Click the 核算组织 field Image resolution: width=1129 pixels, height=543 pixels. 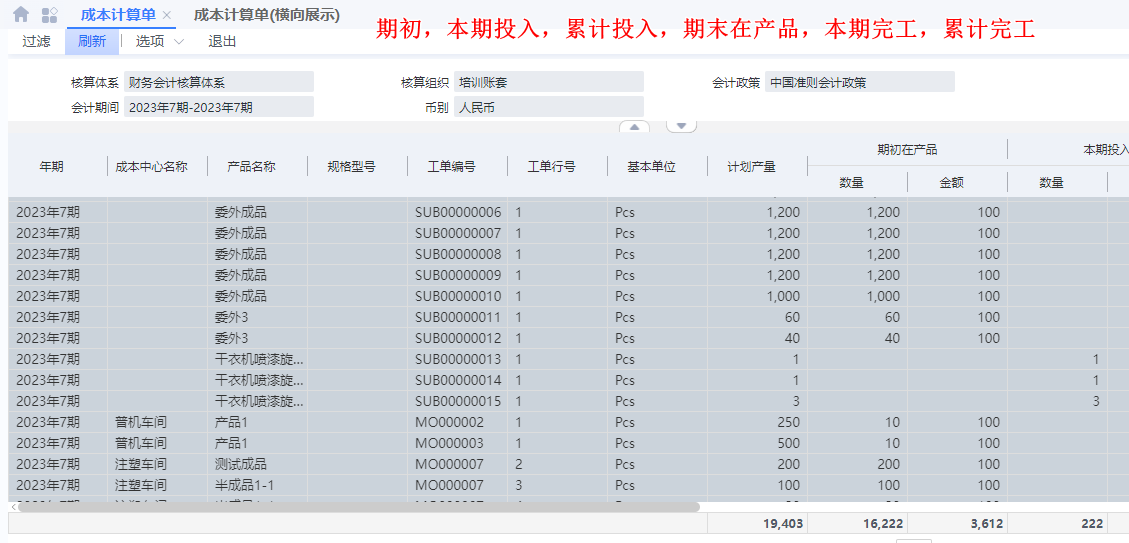click(x=548, y=82)
